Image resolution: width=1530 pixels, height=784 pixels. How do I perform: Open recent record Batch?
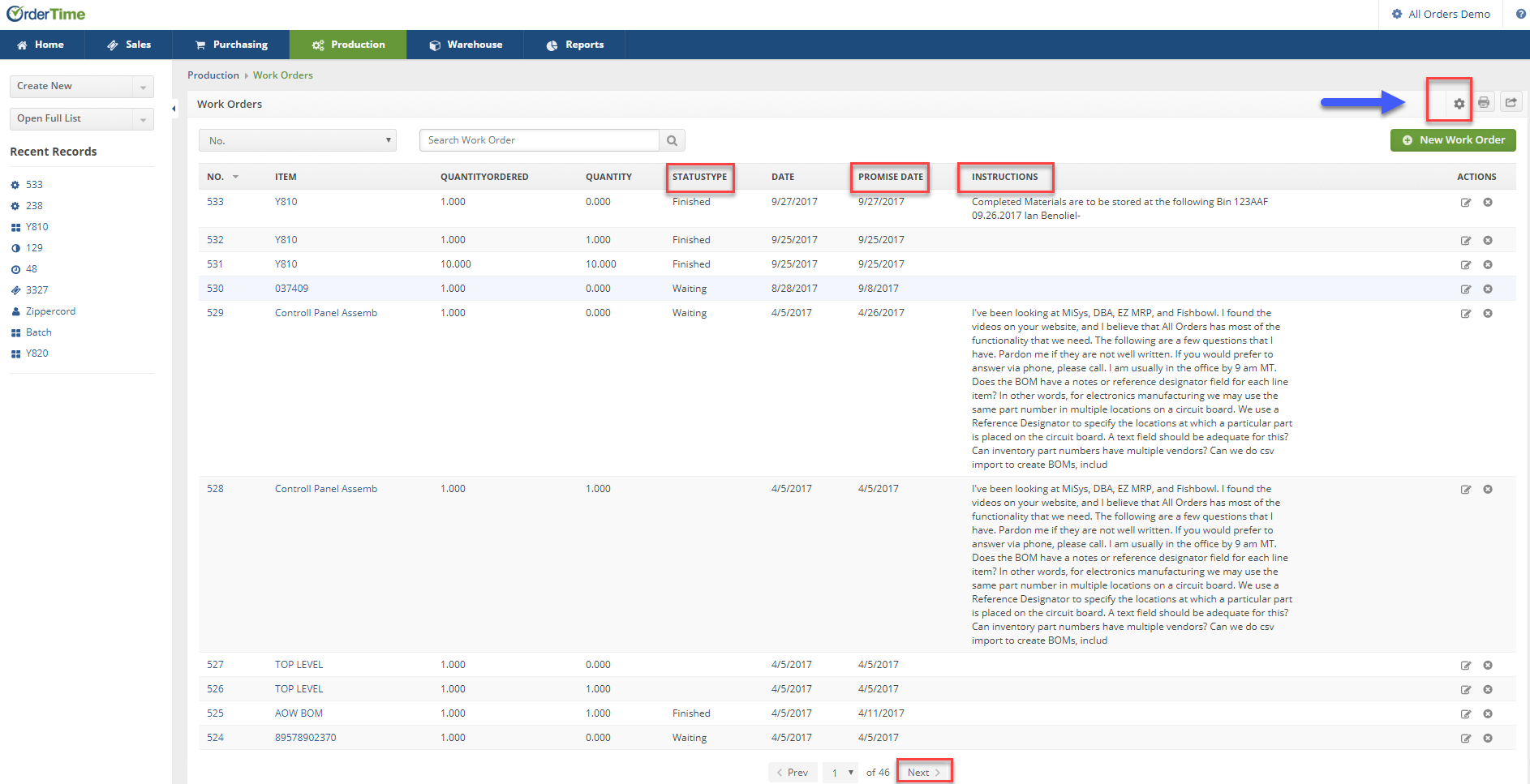(38, 332)
